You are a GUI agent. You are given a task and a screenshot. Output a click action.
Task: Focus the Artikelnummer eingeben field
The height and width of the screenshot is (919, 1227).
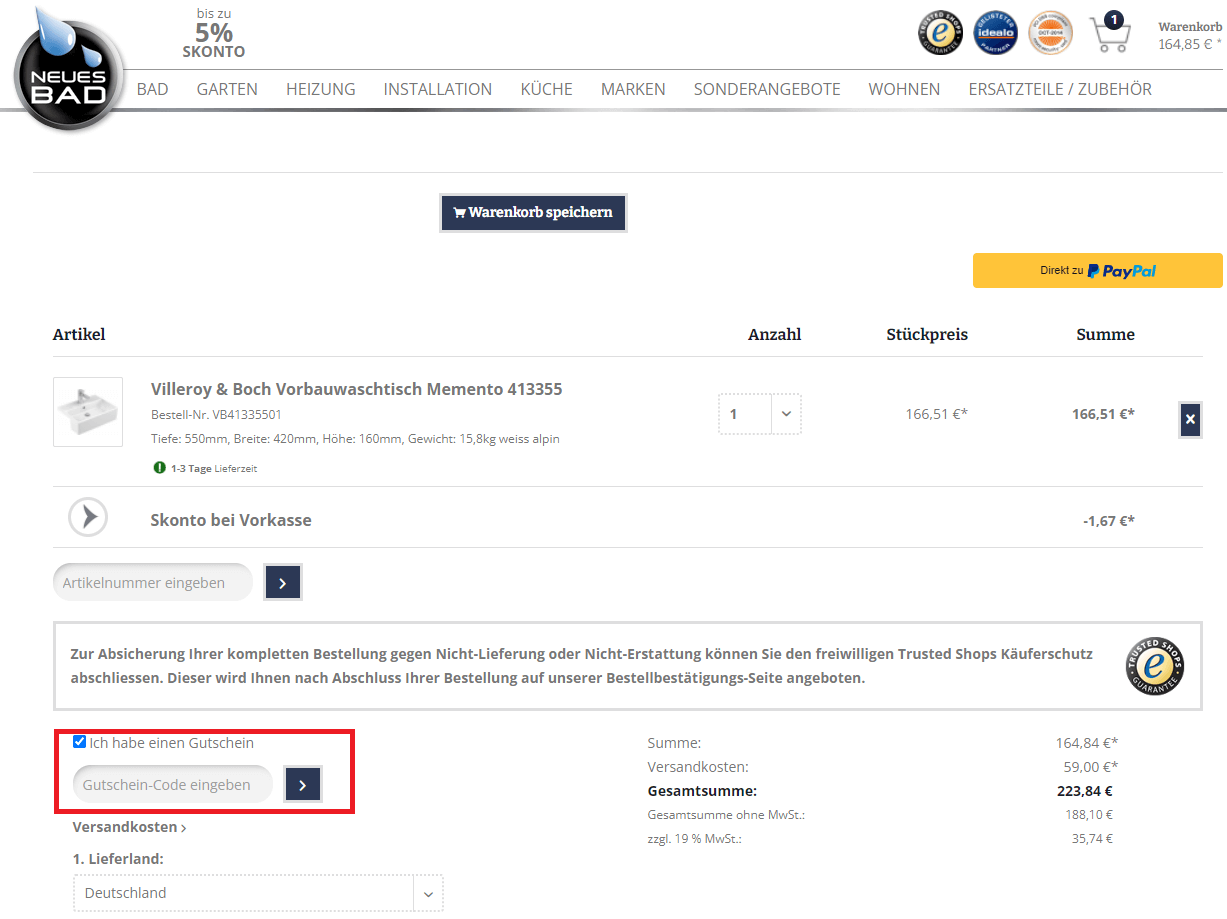pyautogui.click(x=153, y=582)
